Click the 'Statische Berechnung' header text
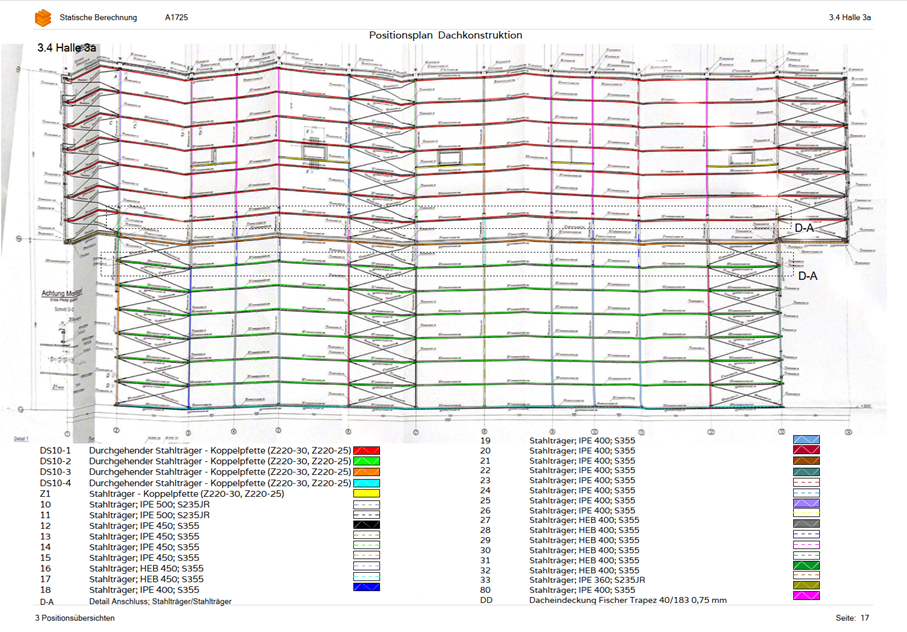907x632 pixels. click(100, 18)
